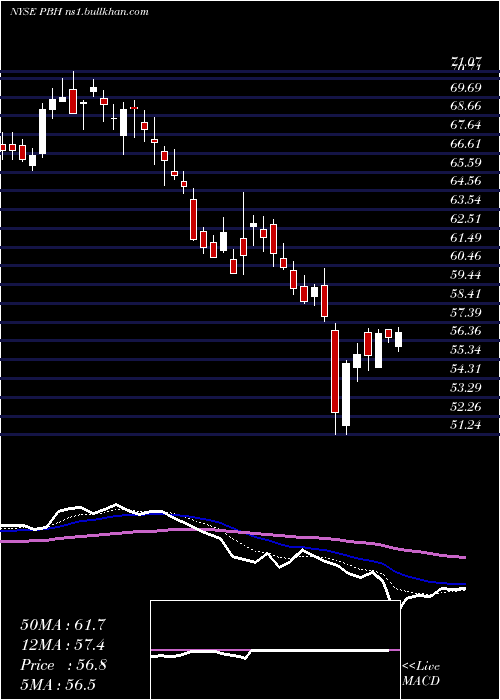Viewport: 500px width, 700px height.
Task: Select the 61.49 price label
Action: 466,238
